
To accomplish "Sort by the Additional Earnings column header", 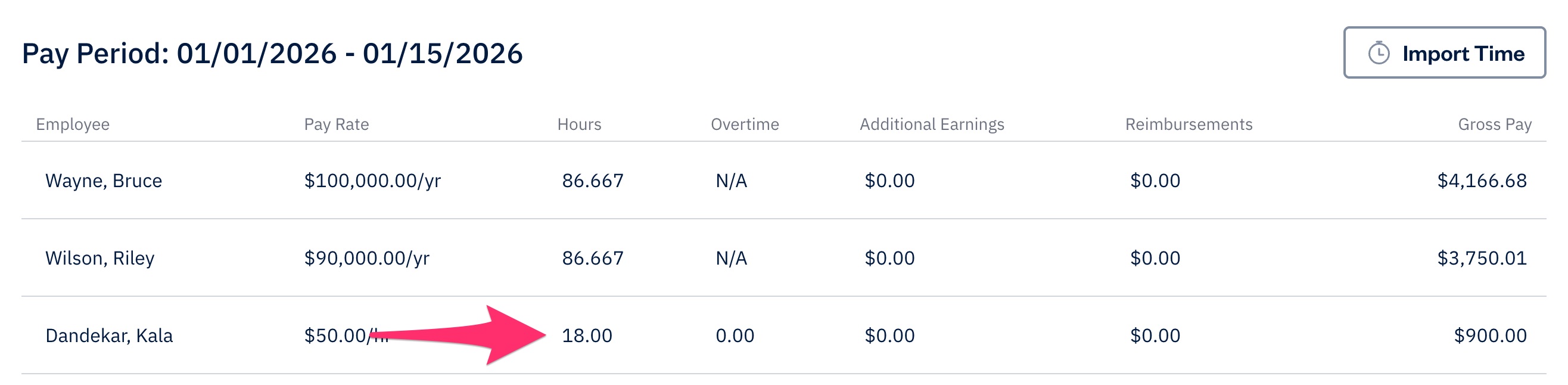I will coord(931,125).
